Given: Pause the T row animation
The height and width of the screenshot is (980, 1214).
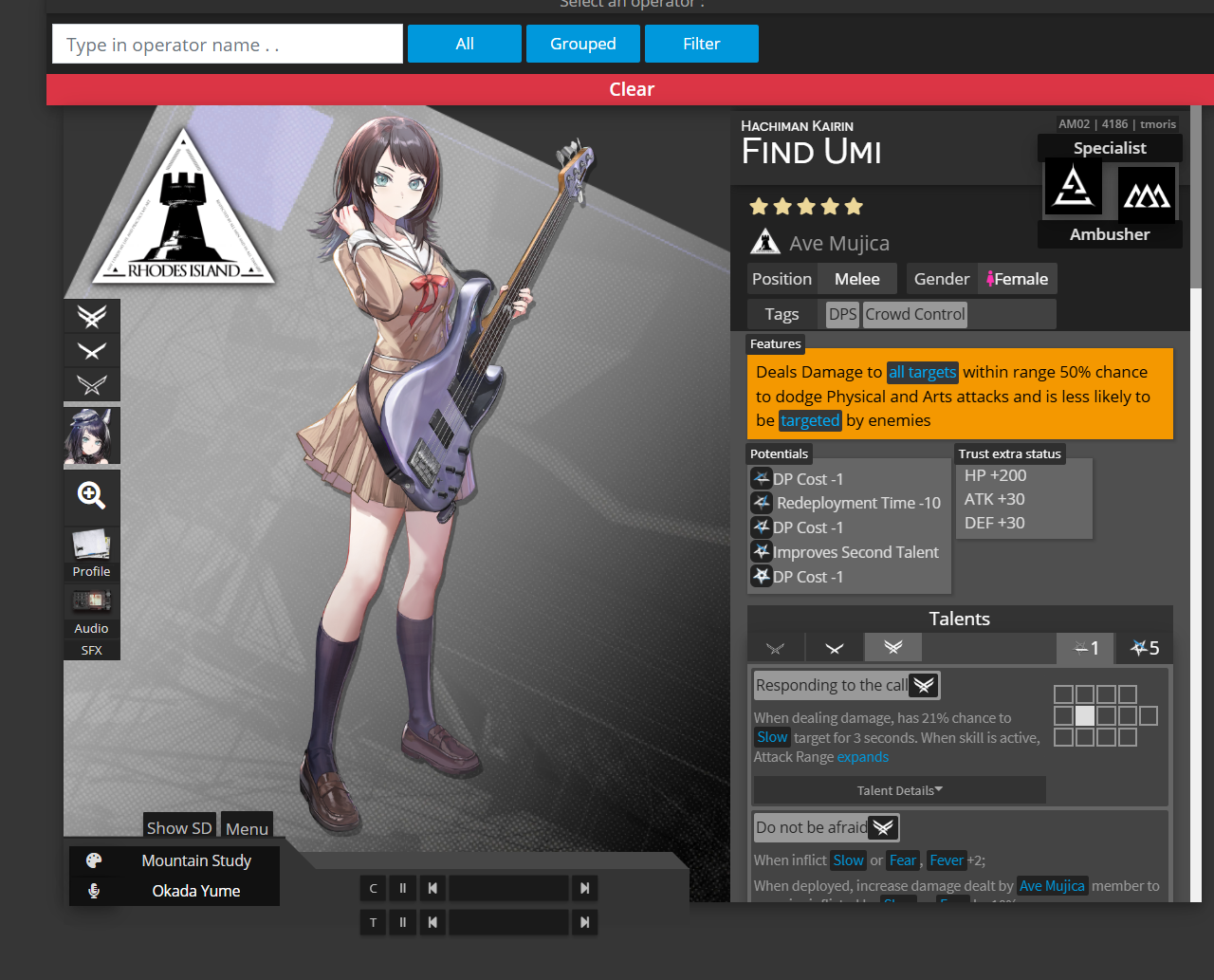Looking at the screenshot, I should point(403,922).
